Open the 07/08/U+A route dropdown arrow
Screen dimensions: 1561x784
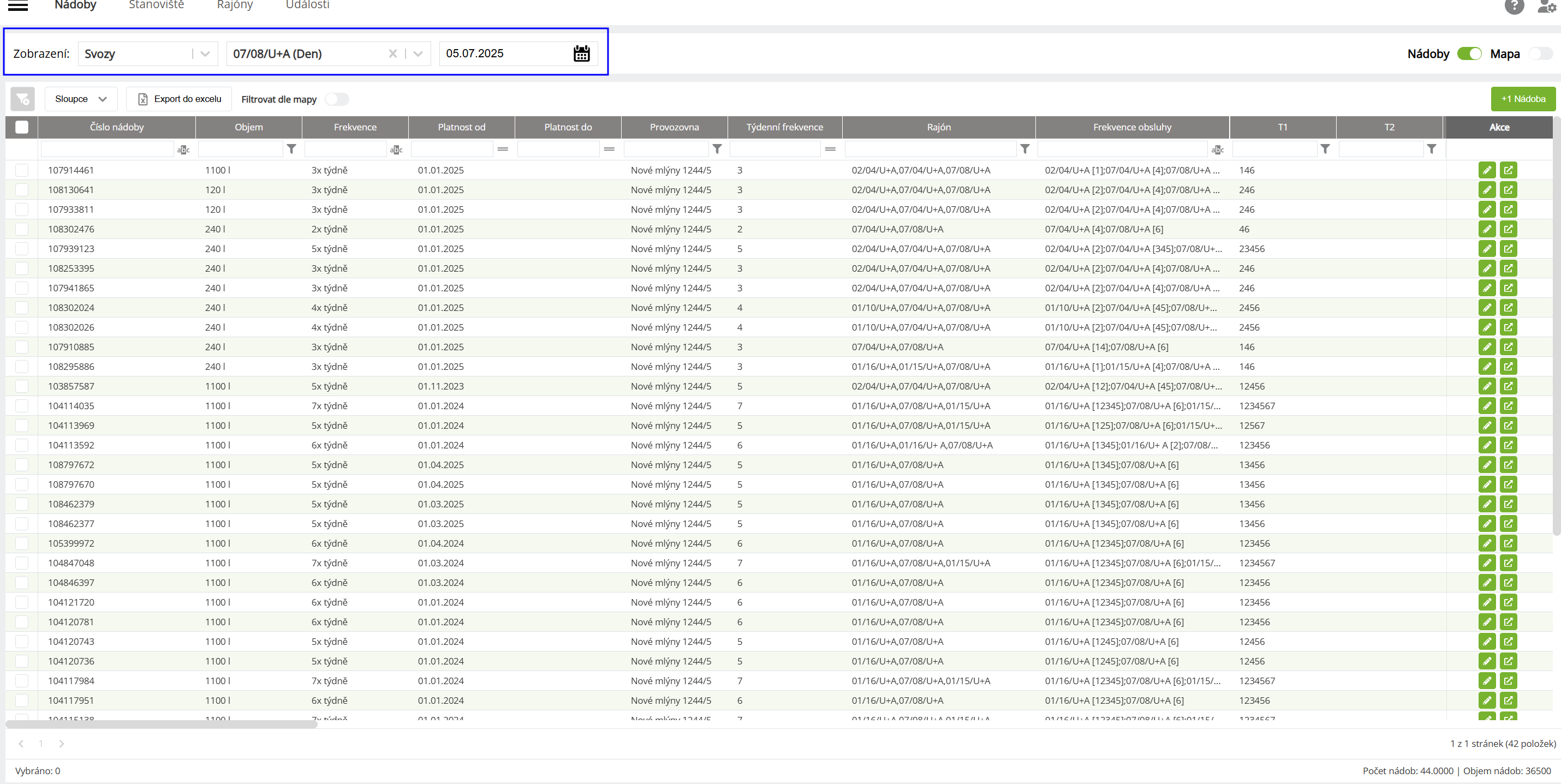click(418, 53)
